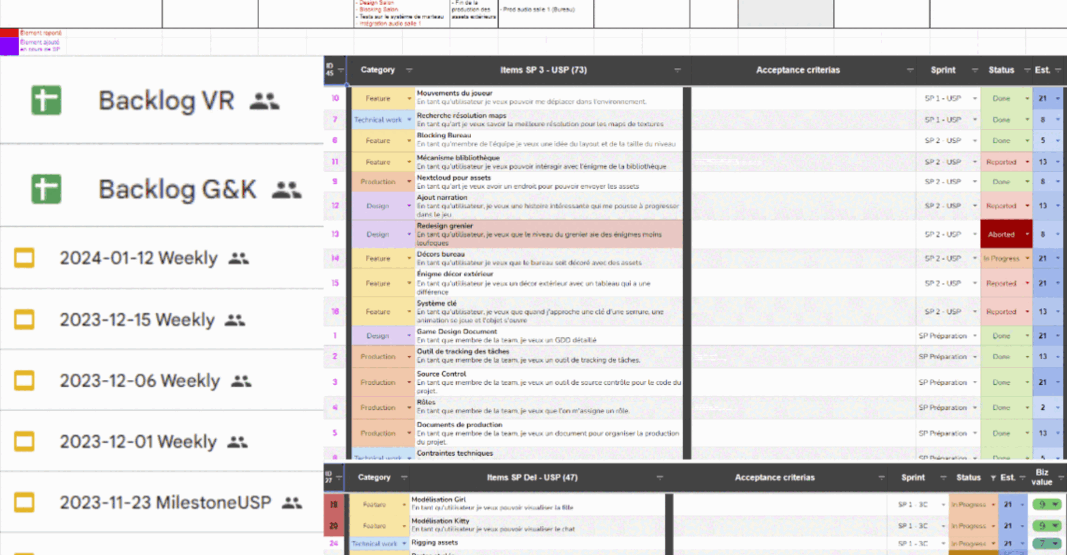
Task: Click shared people icon beside Backlog VR
Action: click(264, 101)
